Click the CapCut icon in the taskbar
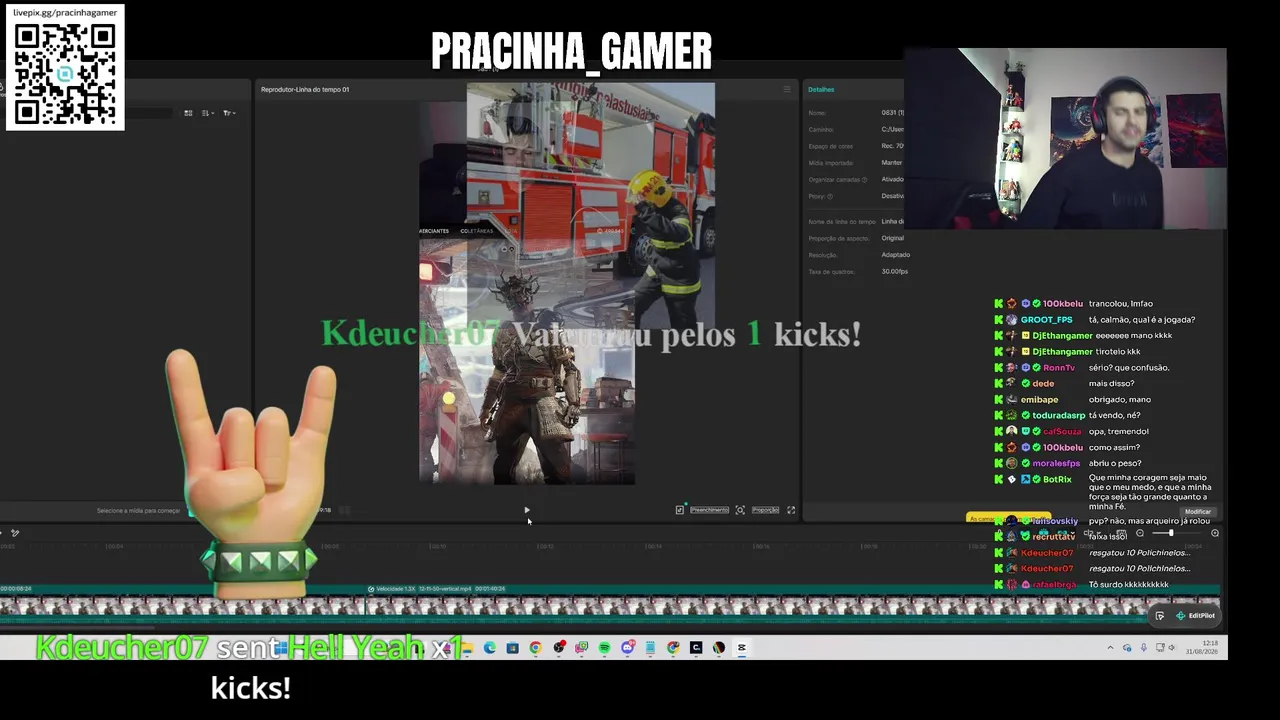This screenshot has height=720, width=1280. 742,648
